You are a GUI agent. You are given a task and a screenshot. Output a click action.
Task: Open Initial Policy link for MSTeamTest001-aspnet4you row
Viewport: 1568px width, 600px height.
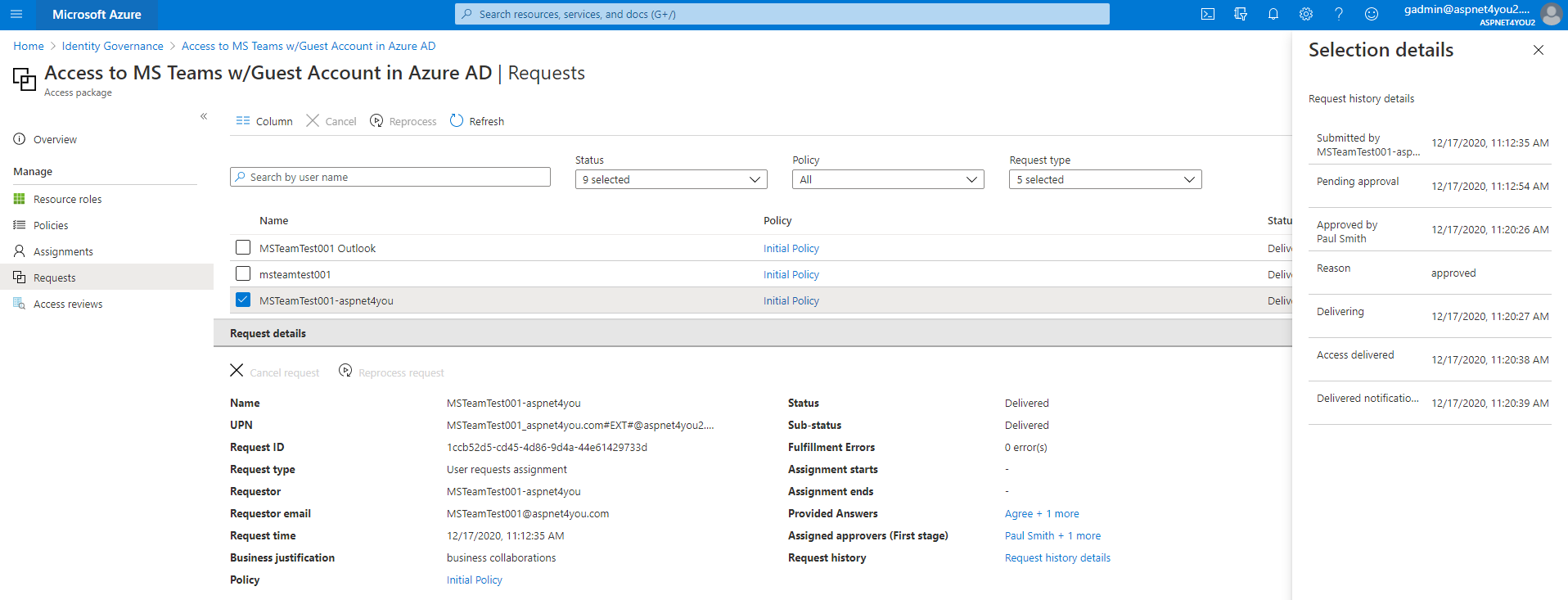(791, 300)
